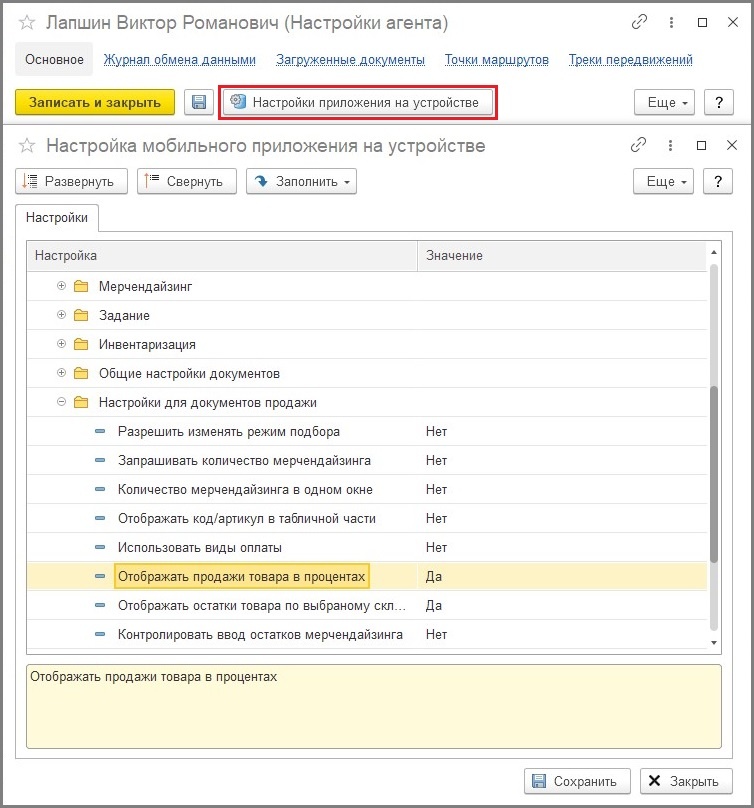This screenshot has height=808, width=754.
Task: Collapse Настройки для документов продажи group
Action: coord(61,402)
